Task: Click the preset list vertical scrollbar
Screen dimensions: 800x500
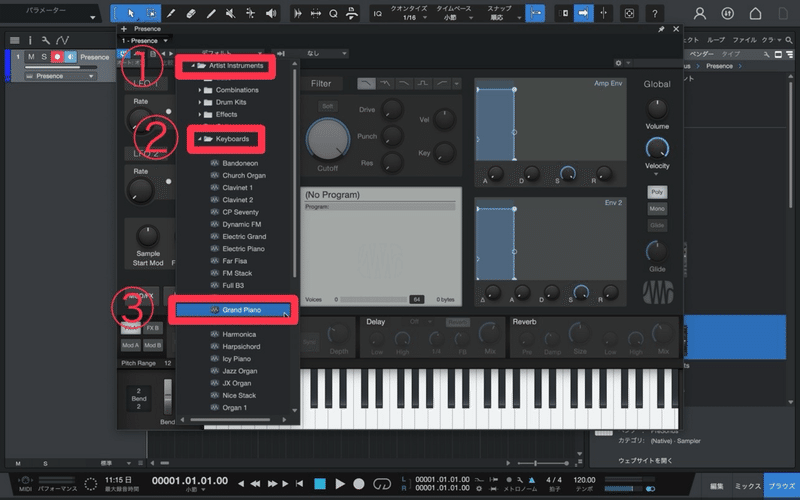Action: (294, 173)
